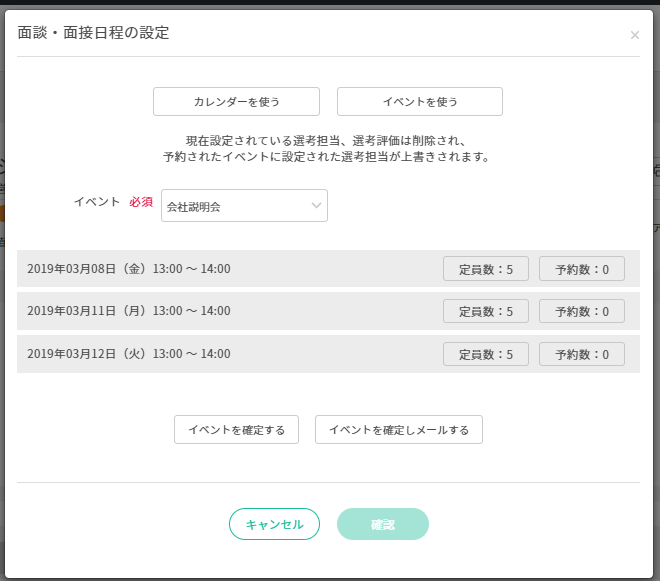Close the 面談・面接日程の設定 dialog

(x=634, y=36)
